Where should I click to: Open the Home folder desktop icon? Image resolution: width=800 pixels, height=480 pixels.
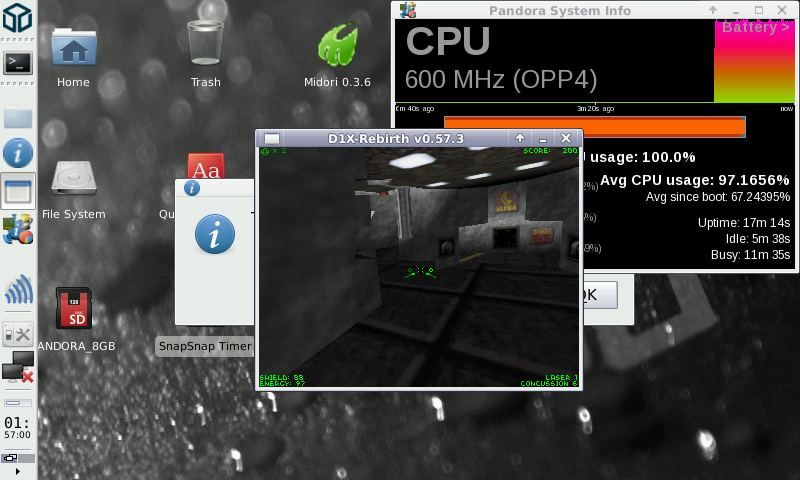[73, 48]
